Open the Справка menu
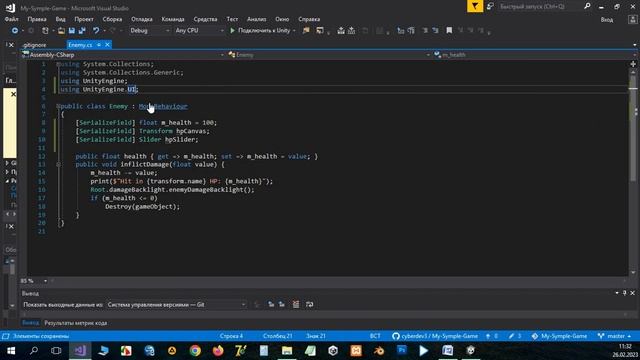 pos(309,19)
